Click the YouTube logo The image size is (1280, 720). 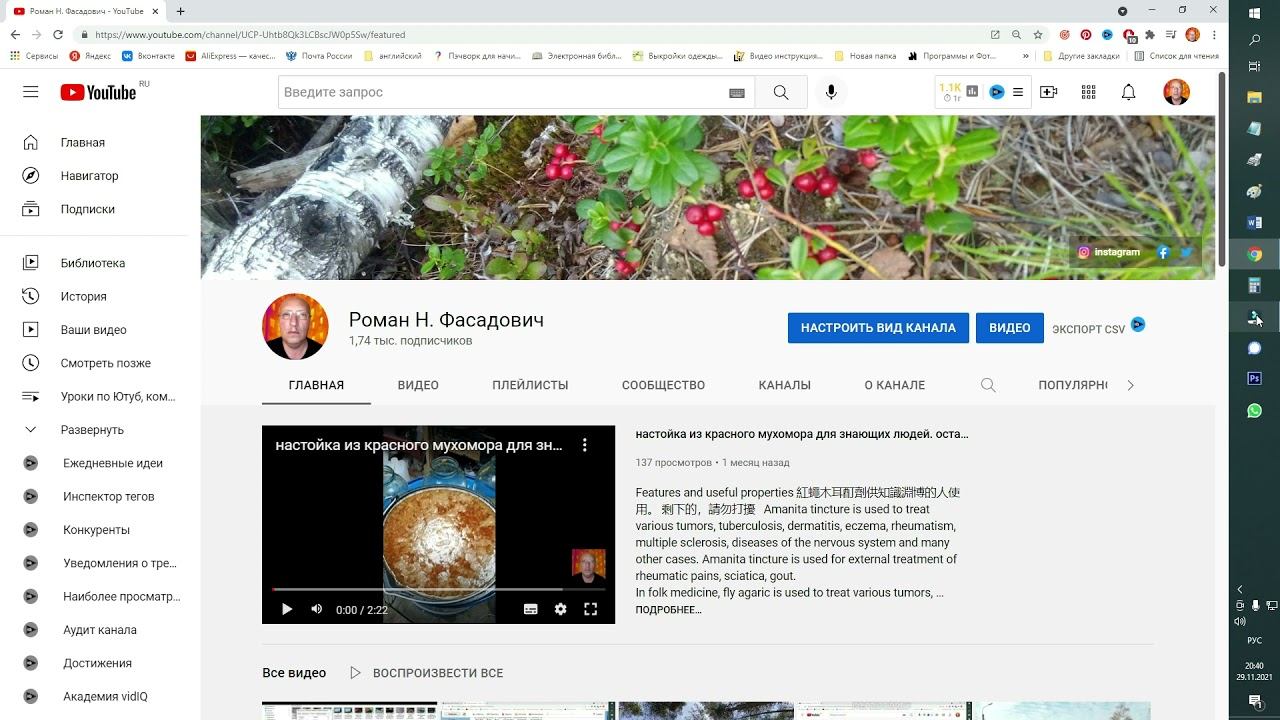(98, 92)
